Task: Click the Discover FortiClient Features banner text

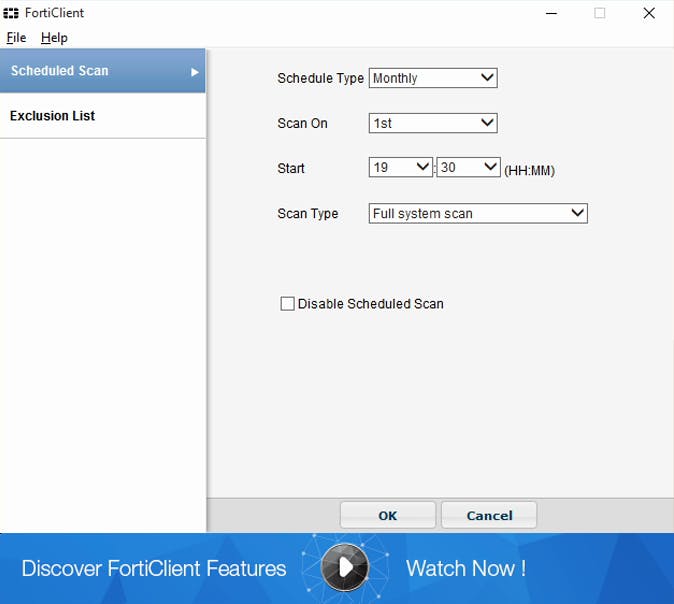Action: 154,568
